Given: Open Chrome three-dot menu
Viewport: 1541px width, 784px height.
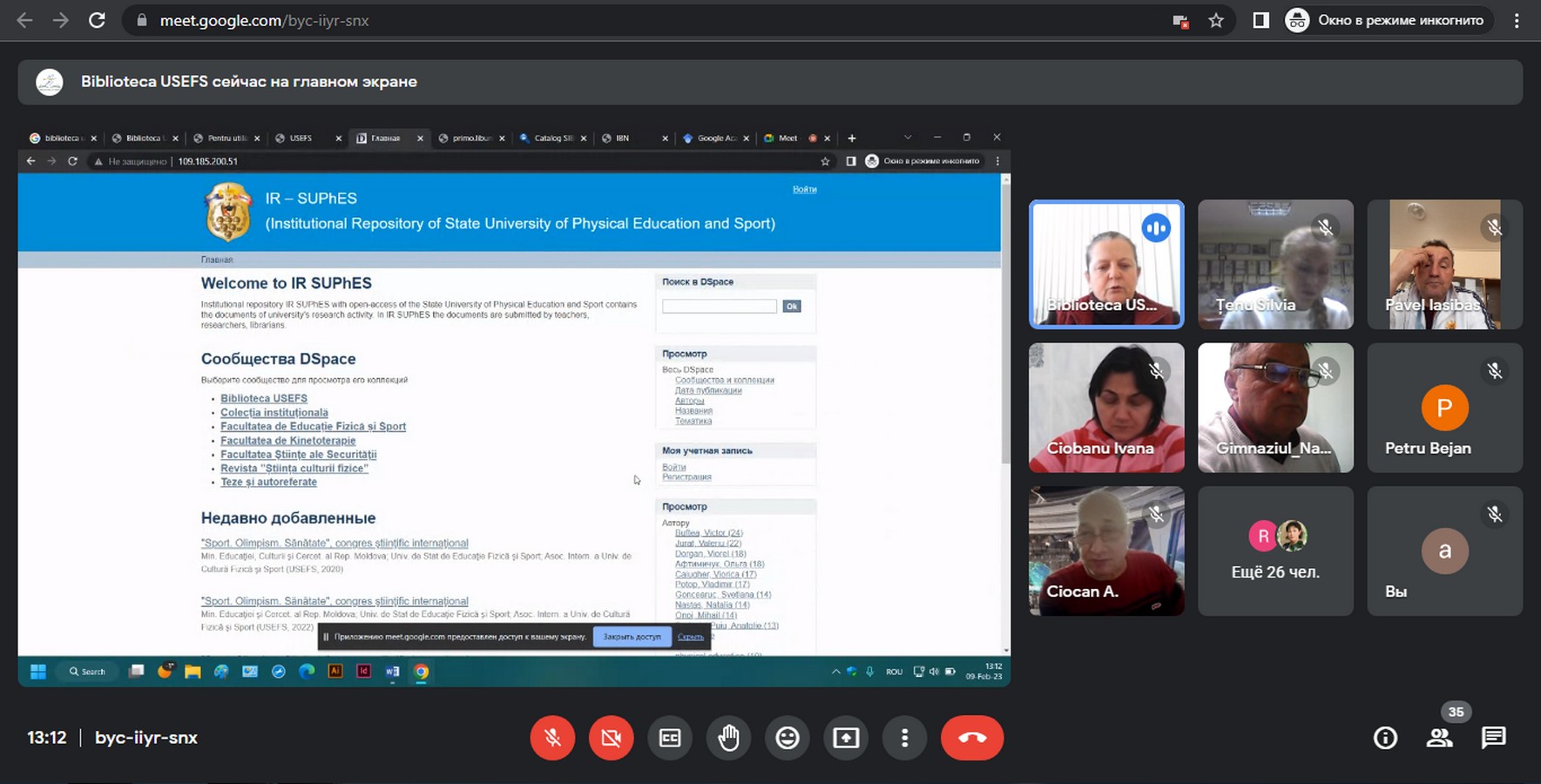Looking at the screenshot, I should [1517, 20].
